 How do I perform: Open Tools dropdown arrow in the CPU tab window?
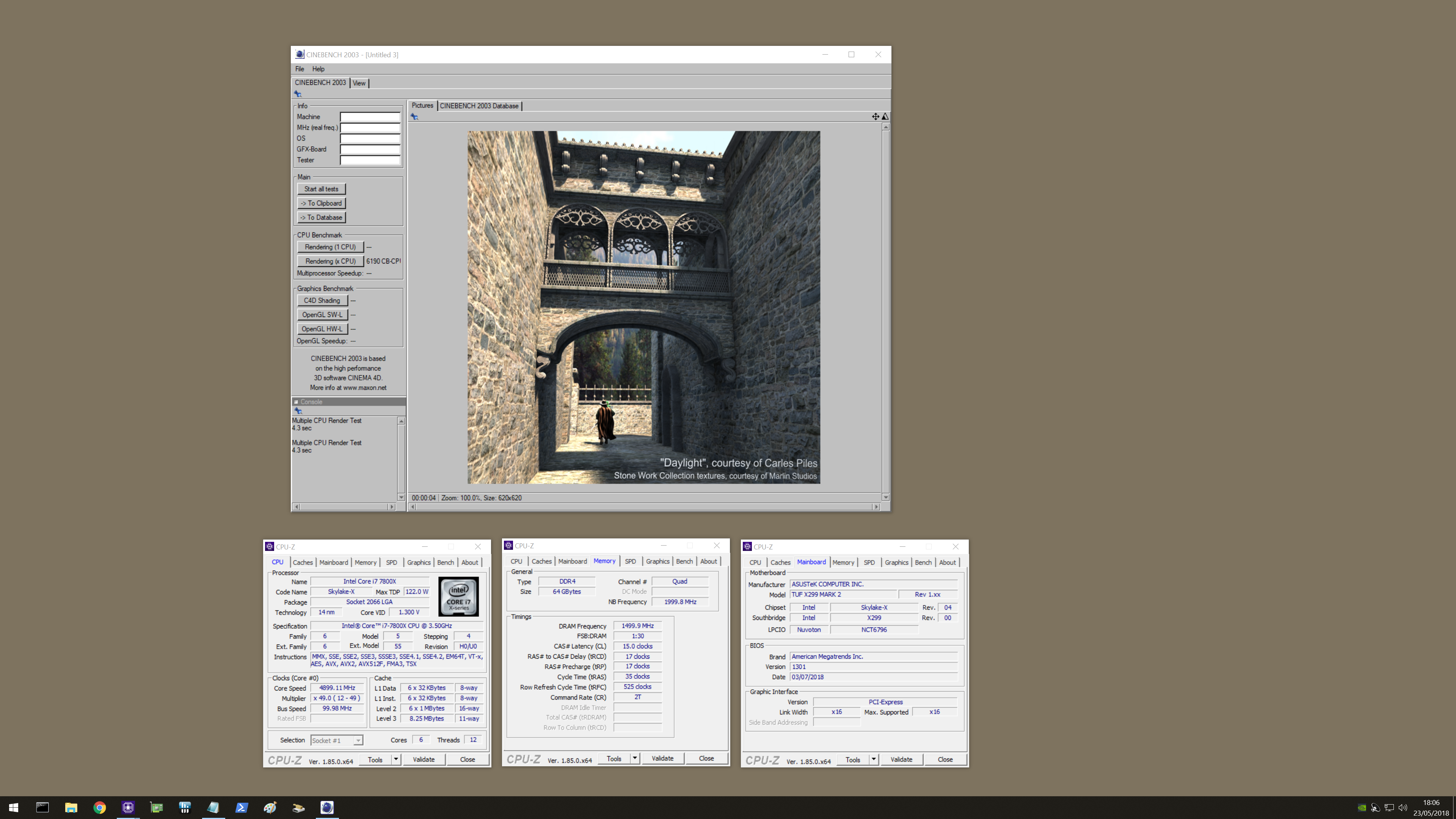tap(396, 759)
